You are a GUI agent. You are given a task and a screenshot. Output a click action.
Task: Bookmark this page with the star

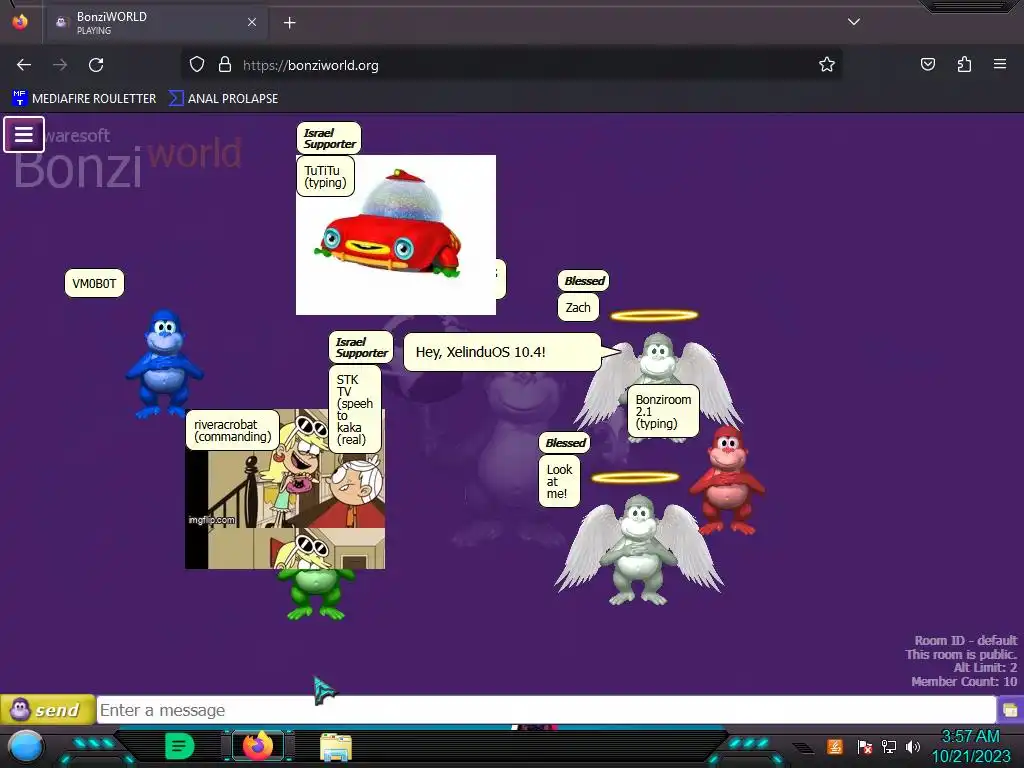pyautogui.click(x=827, y=65)
